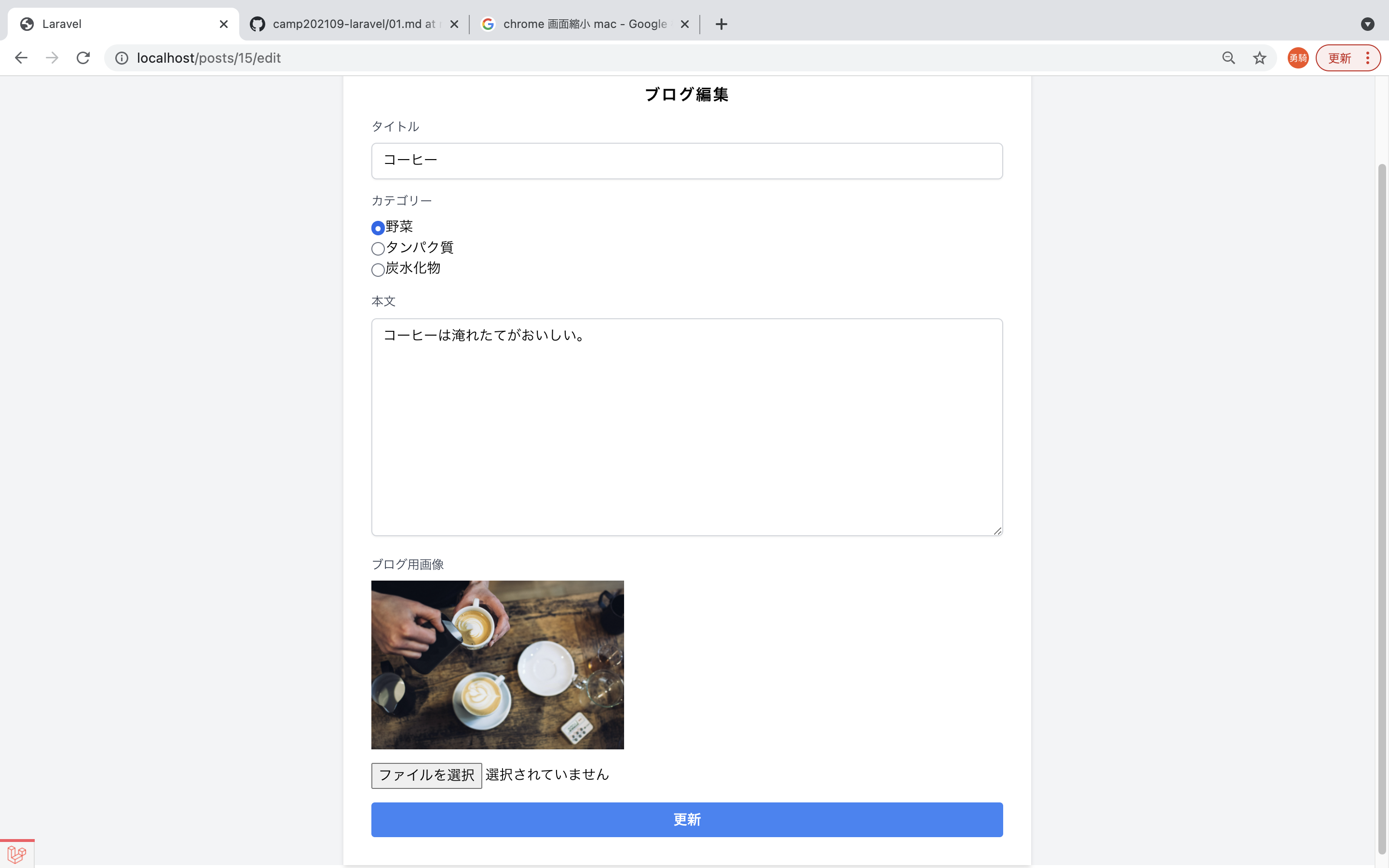The image size is (1389, 868).
Task: Click the address bar URL localhost/posts/15/edit
Action: (209, 58)
